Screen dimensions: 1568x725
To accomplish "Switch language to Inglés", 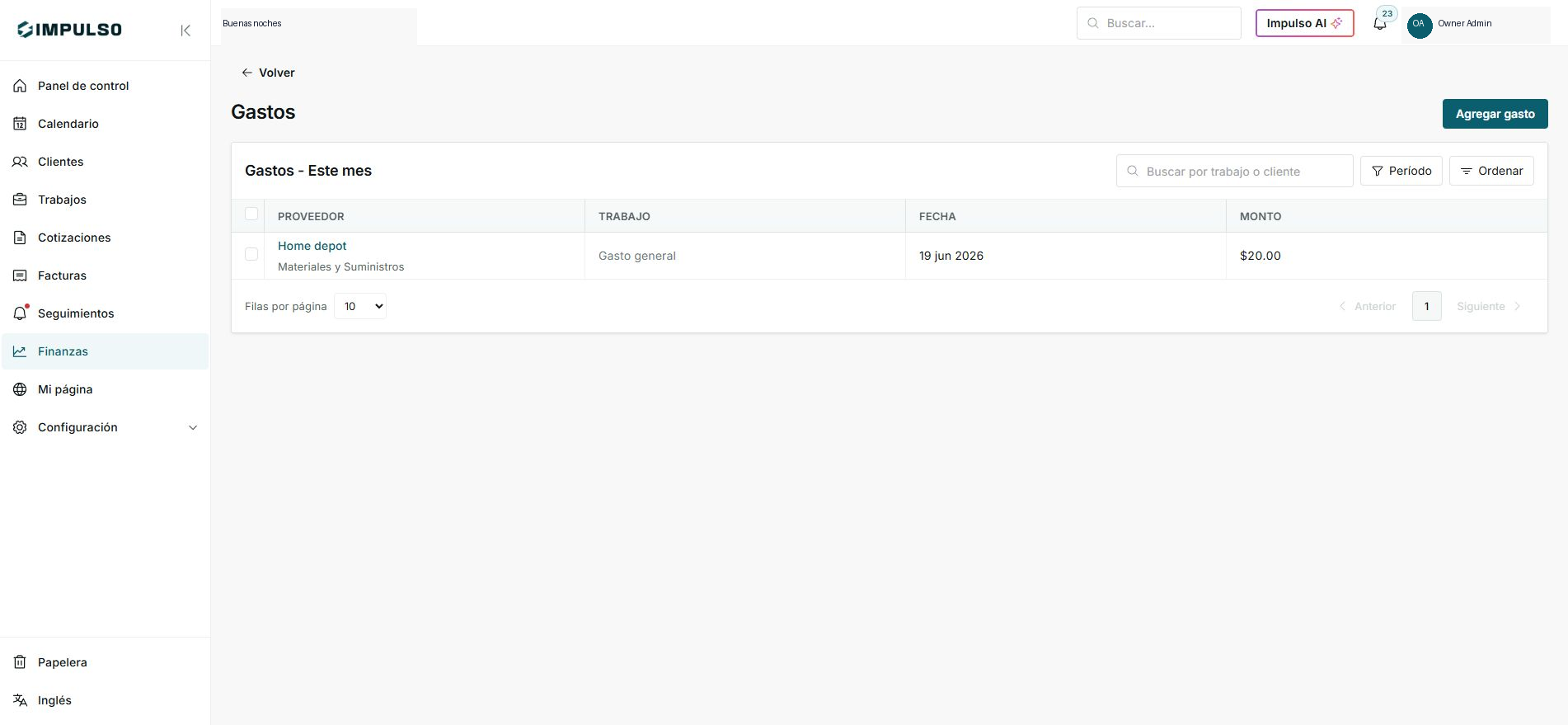I will pos(105,700).
